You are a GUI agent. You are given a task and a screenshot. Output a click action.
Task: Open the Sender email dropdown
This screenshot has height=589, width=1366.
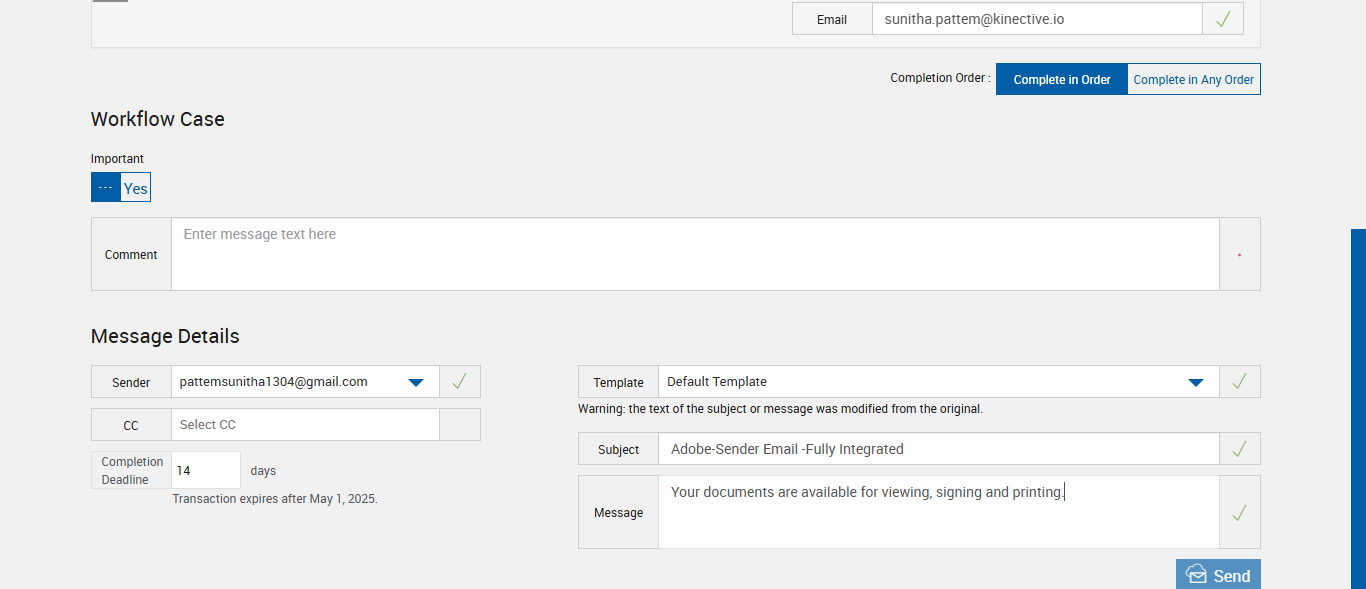[416, 382]
